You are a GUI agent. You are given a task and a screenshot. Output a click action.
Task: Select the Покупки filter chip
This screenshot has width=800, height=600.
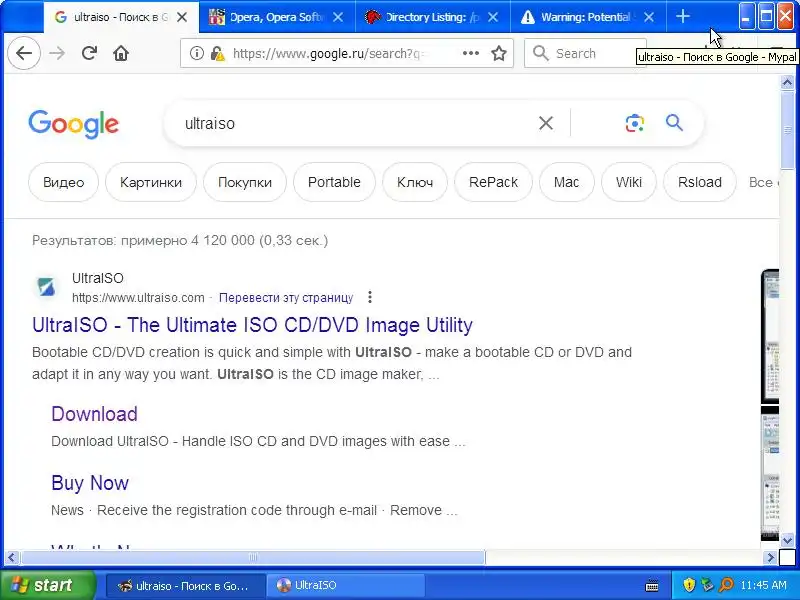click(x=245, y=182)
